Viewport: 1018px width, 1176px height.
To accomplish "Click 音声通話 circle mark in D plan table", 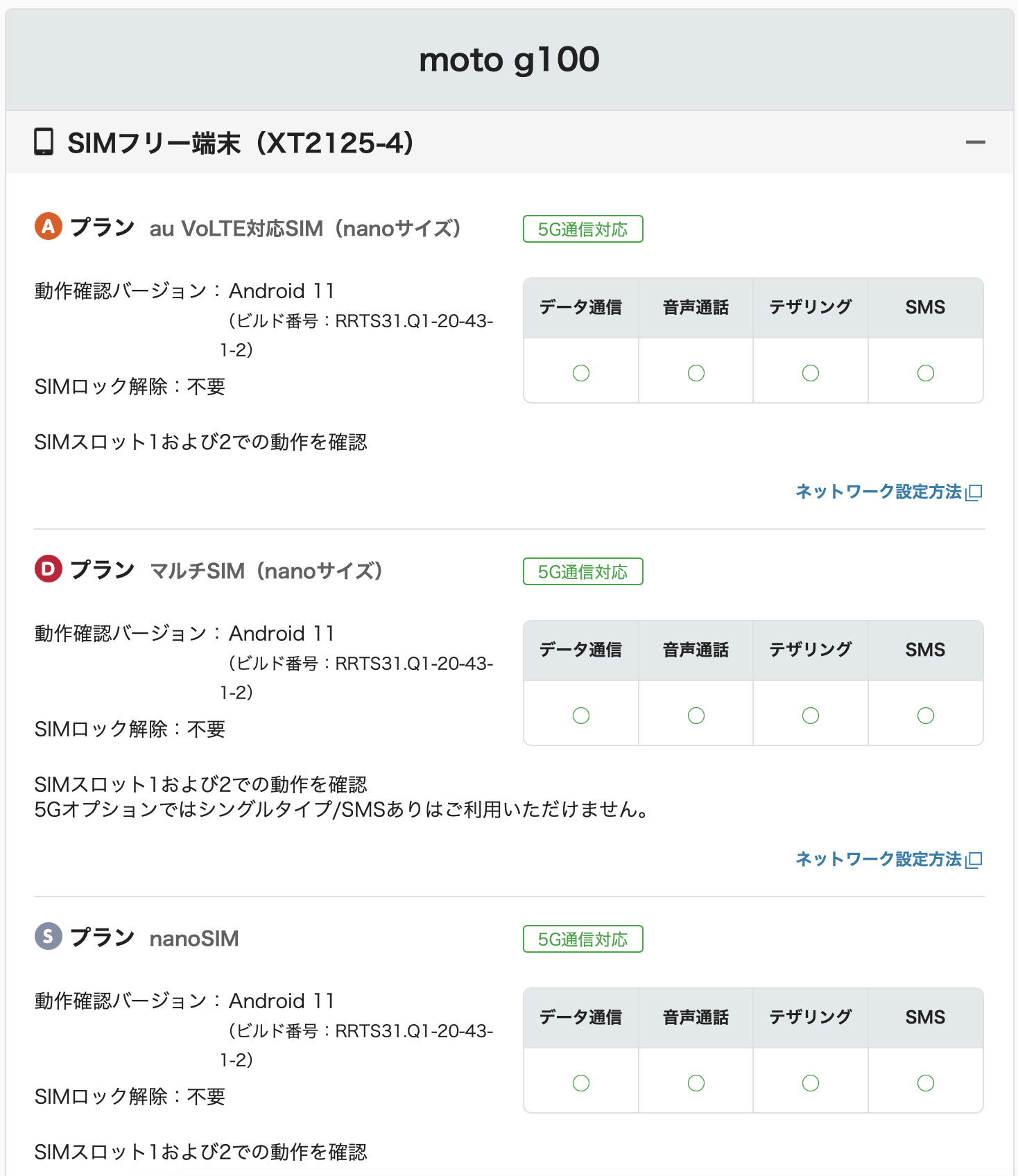I will pyautogui.click(x=696, y=716).
